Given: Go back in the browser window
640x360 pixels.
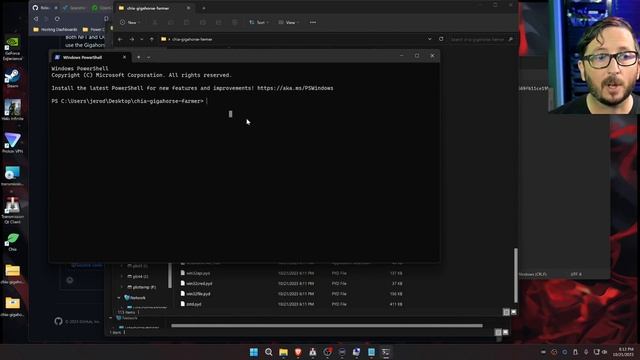Looking at the screenshot, I should (36, 19).
